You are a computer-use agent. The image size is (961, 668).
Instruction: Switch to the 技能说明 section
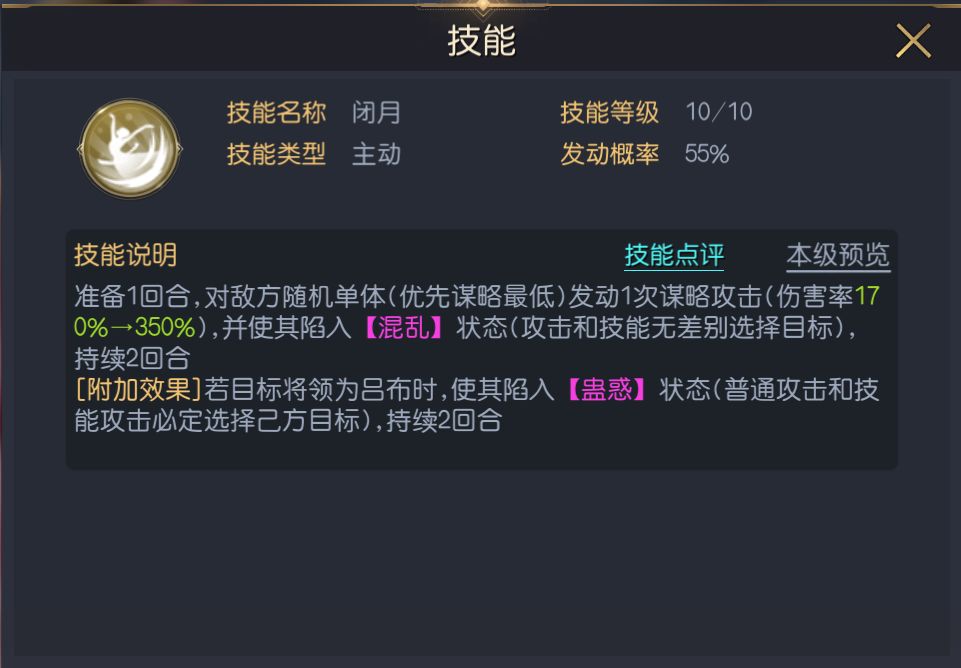pyautogui.click(x=123, y=253)
